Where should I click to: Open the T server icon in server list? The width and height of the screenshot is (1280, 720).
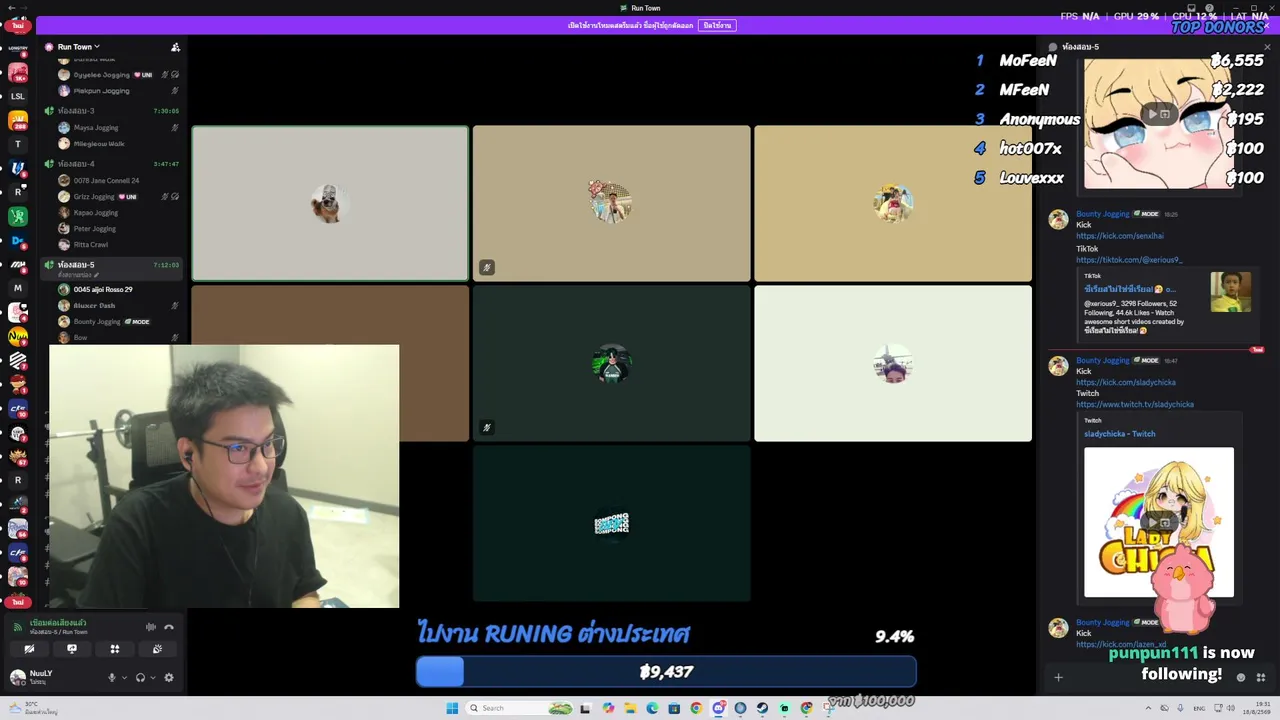pos(17,144)
